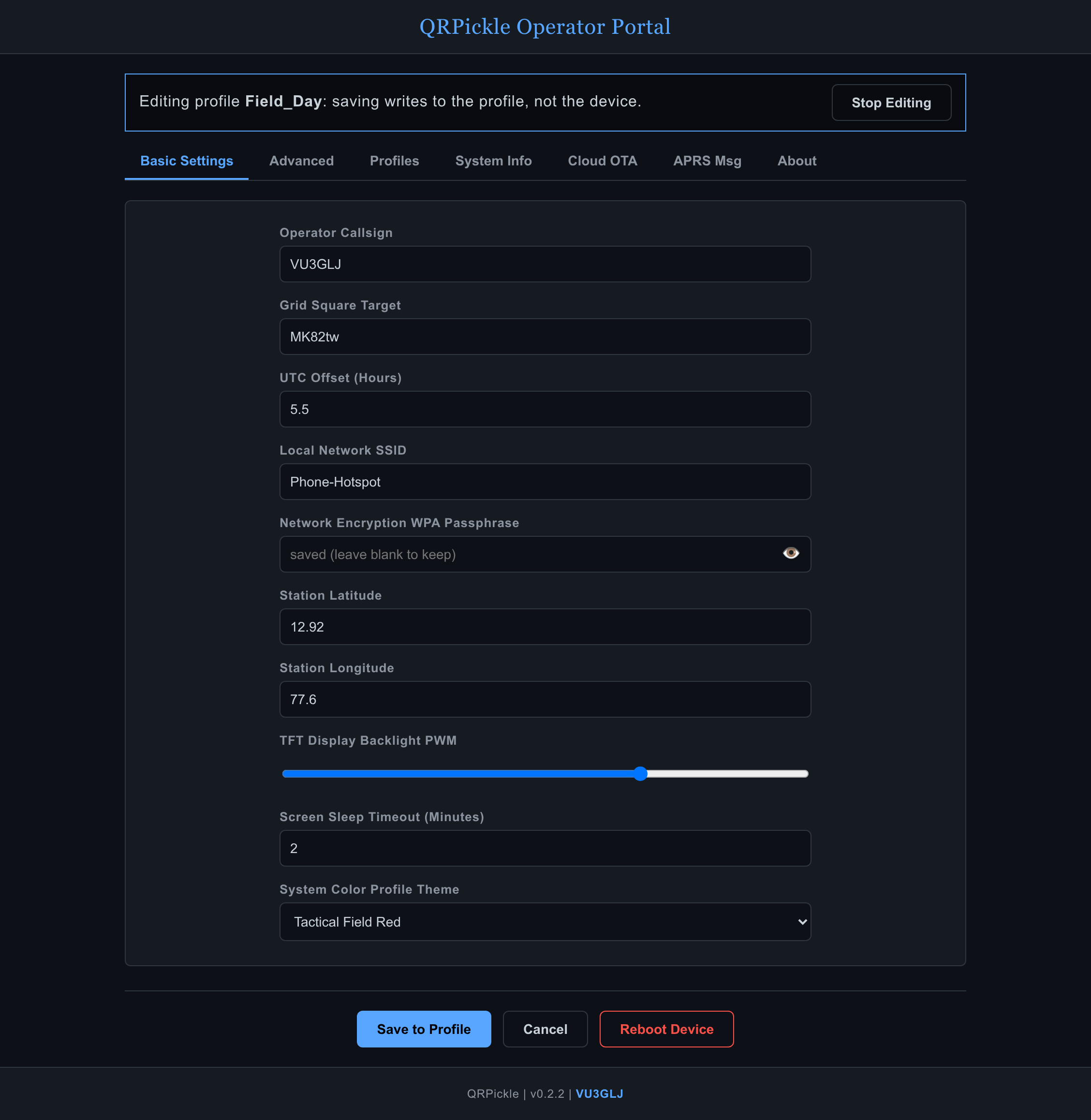This screenshot has height=1120, width=1091.
Task: Open the System Color Profile Theme dropdown
Action: (545, 921)
